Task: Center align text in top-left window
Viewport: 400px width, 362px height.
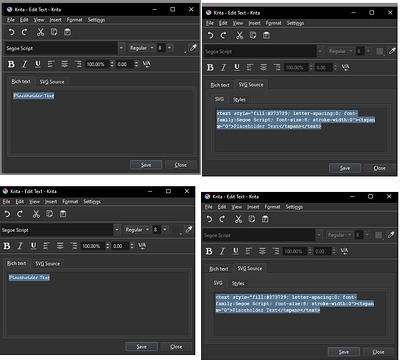Action: (x=64, y=64)
